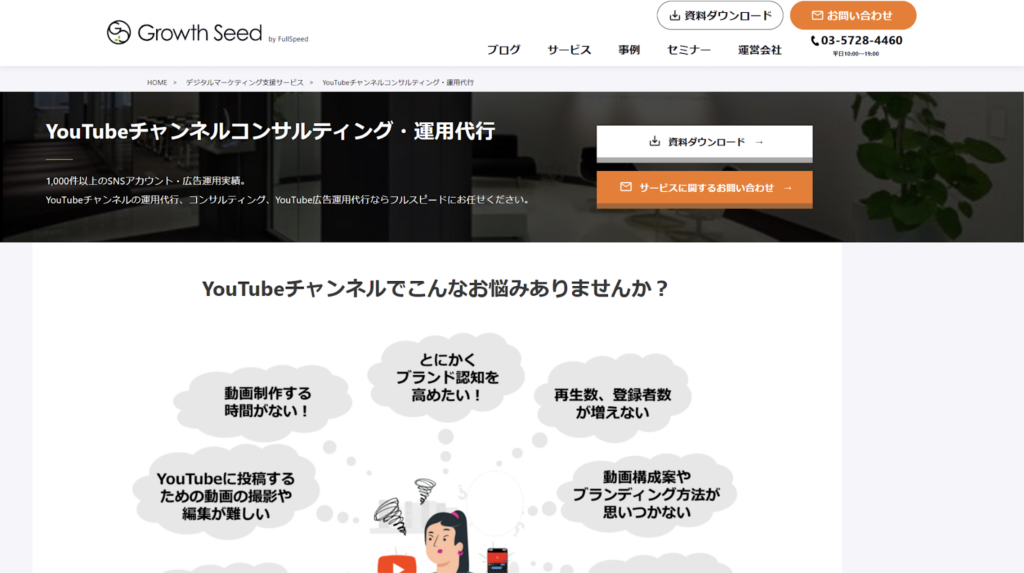
Task: Go to HOME in breadcrumb
Action: click(x=157, y=82)
